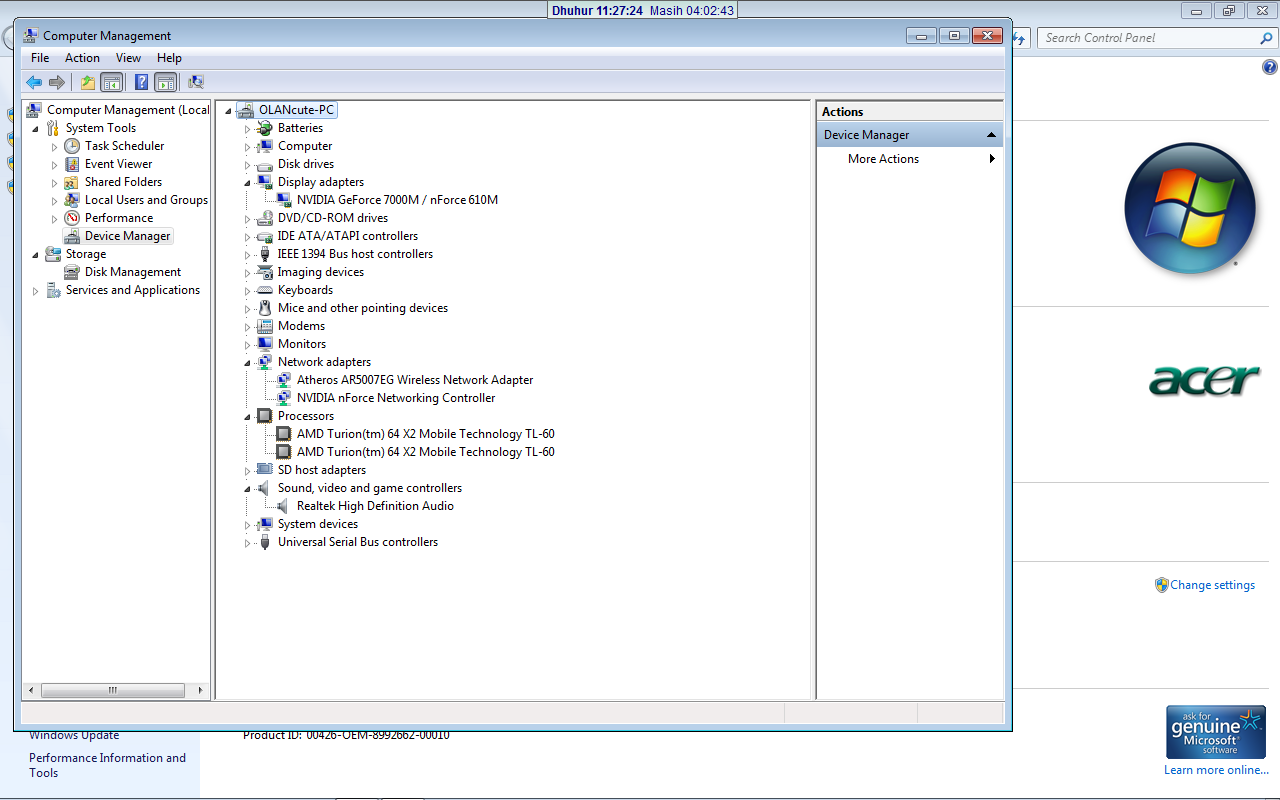Image resolution: width=1280 pixels, height=800 pixels.
Task: Click the Disk drives category icon
Action: pos(264,164)
